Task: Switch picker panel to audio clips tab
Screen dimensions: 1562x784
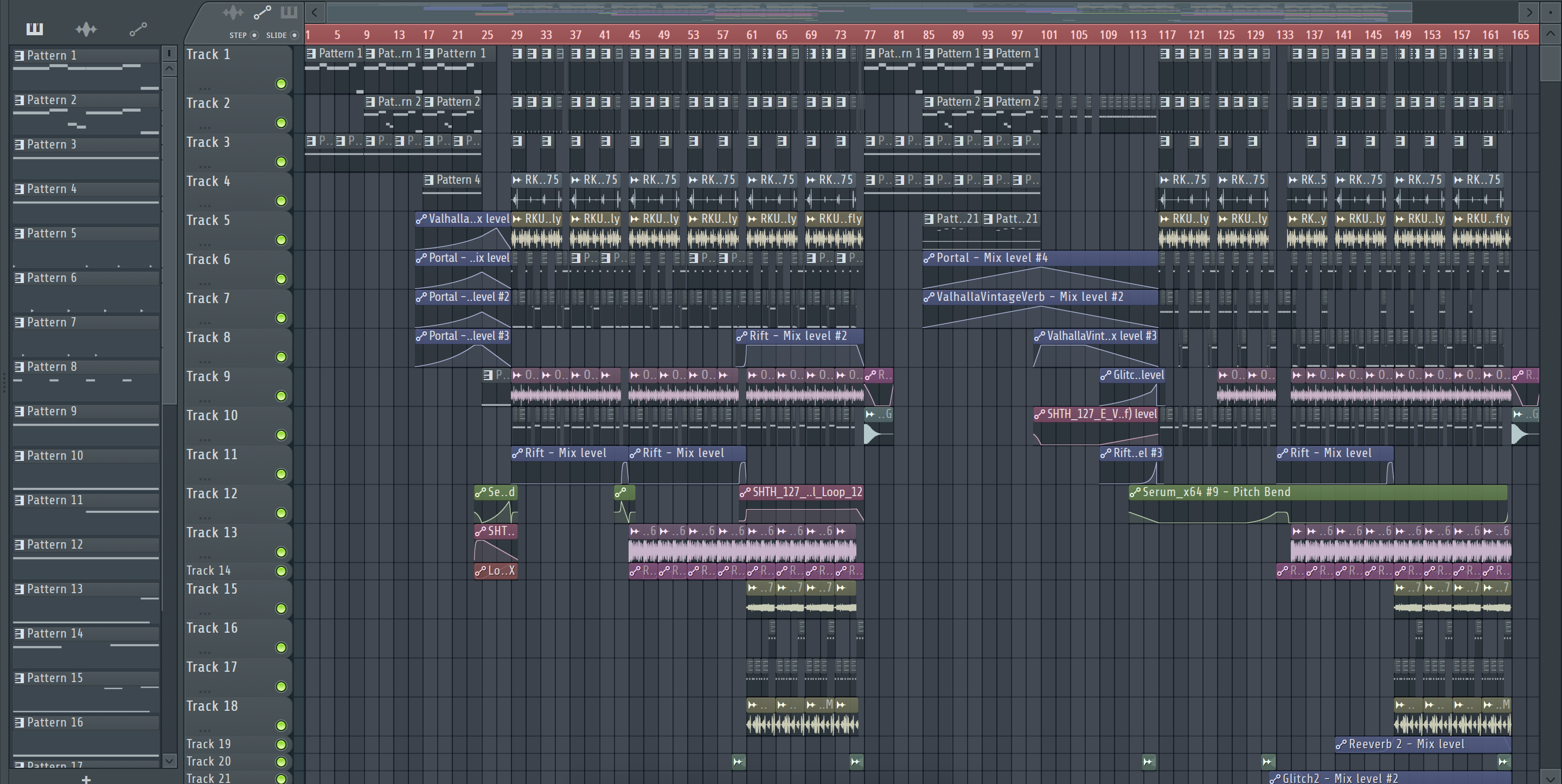Action: click(x=86, y=29)
